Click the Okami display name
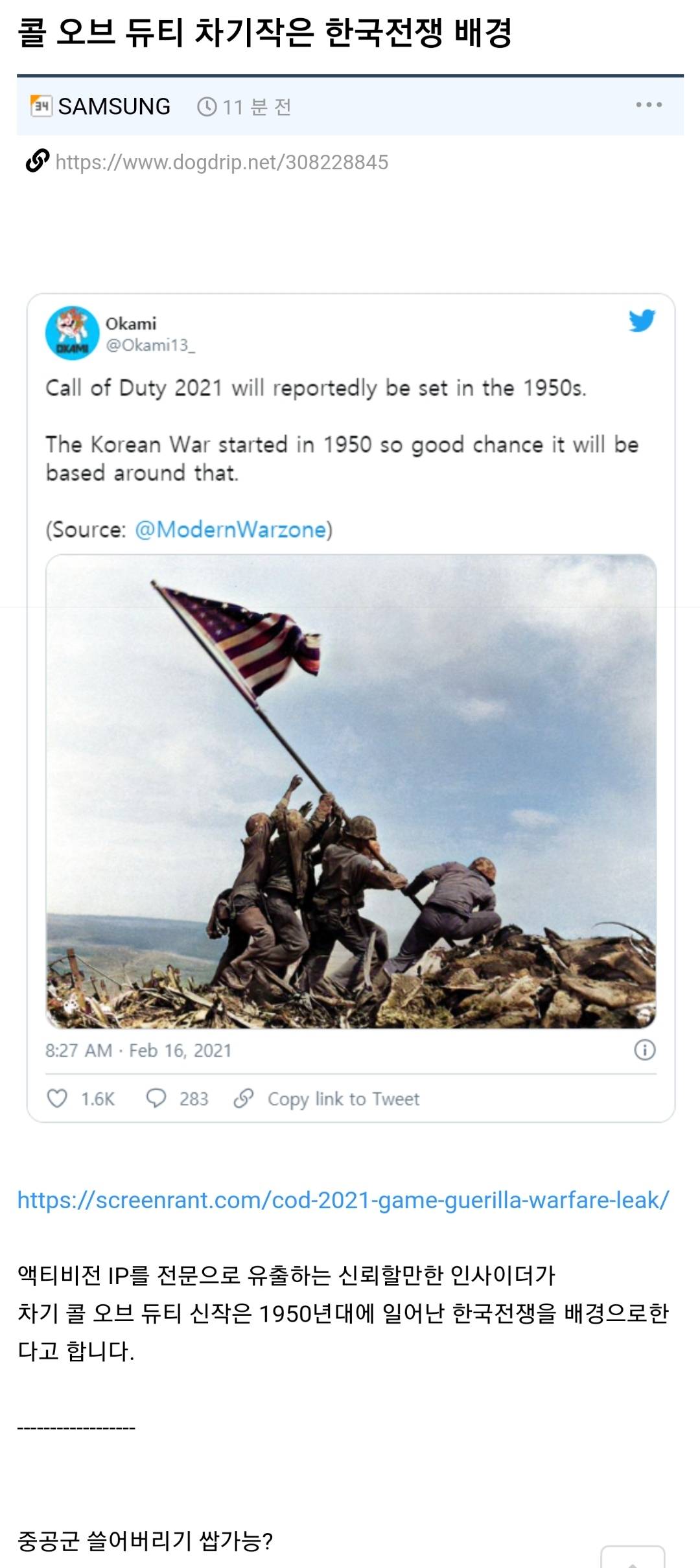700x1568 pixels. [x=131, y=323]
